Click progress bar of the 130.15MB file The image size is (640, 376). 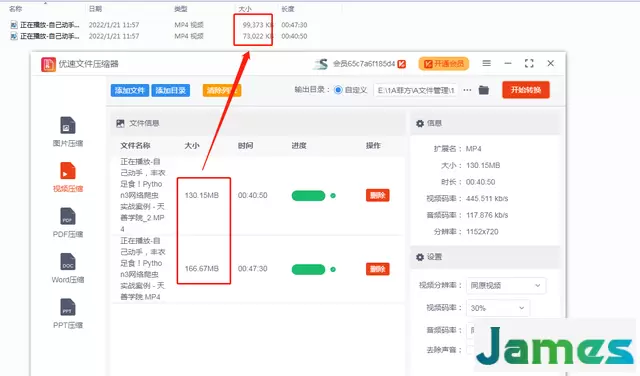[x=308, y=196]
